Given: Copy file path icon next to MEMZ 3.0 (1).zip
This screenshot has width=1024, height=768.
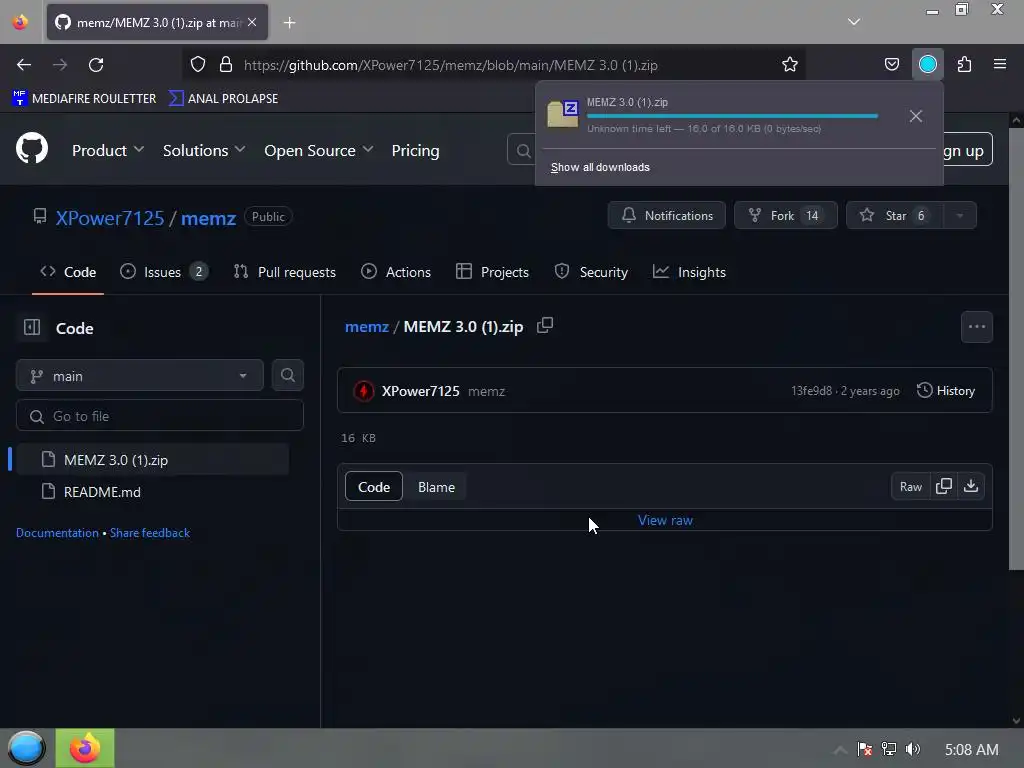Looking at the screenshot, I should (x=545, y=325).
